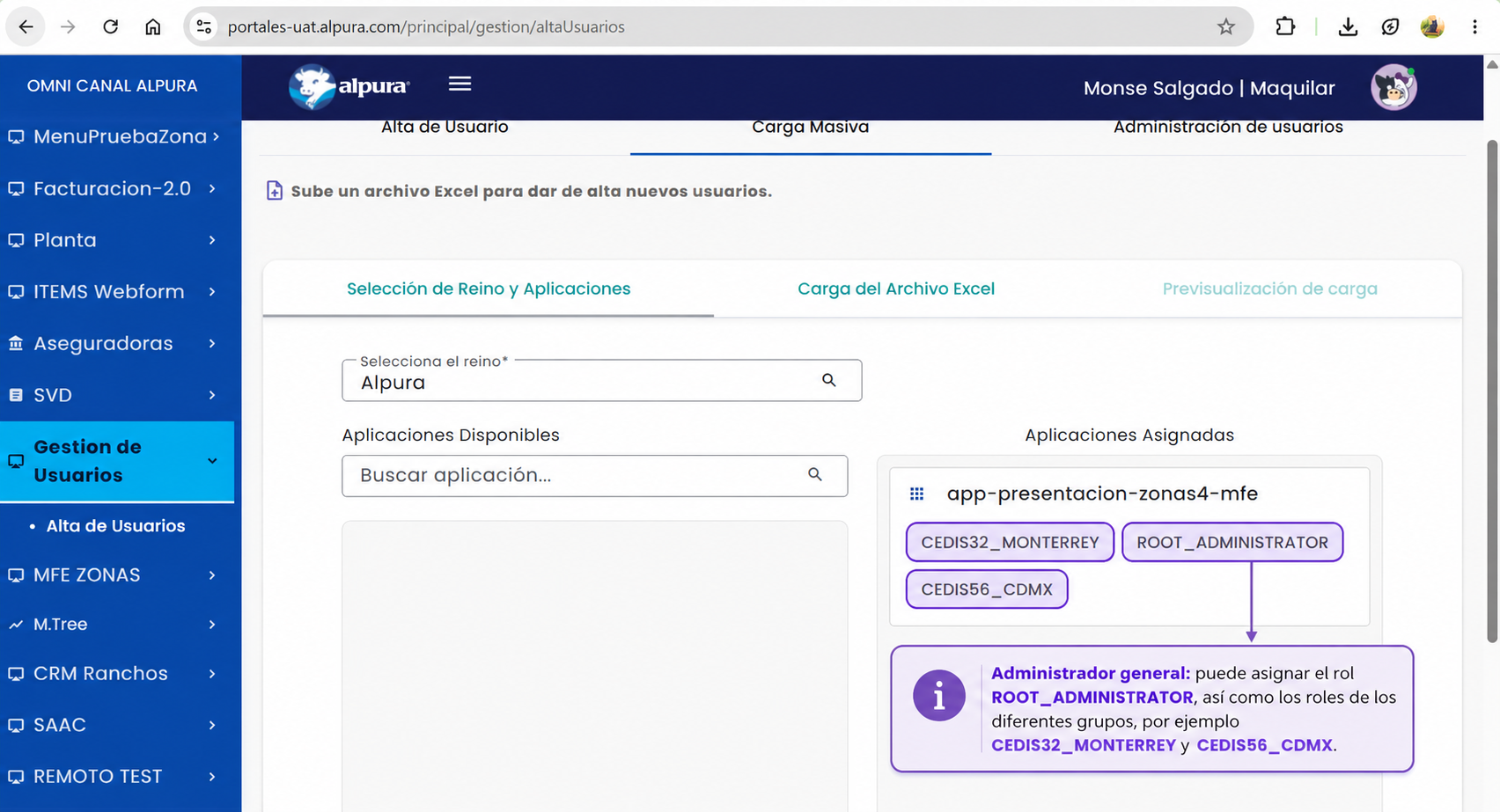Click the Monse Salgado | Maquilar username
This screenshot has width=1500, height=812.
[x=1209, y=88]
